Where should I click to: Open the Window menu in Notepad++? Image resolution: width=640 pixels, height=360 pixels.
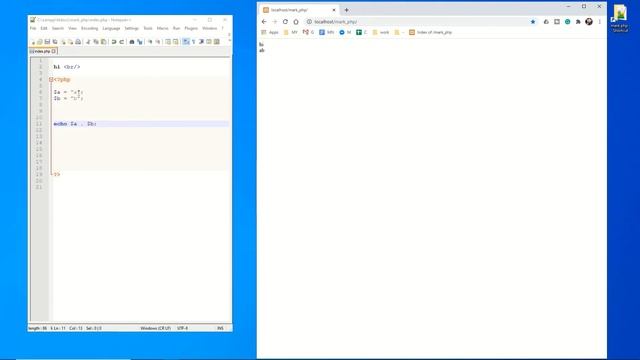[x=209, y=28]
